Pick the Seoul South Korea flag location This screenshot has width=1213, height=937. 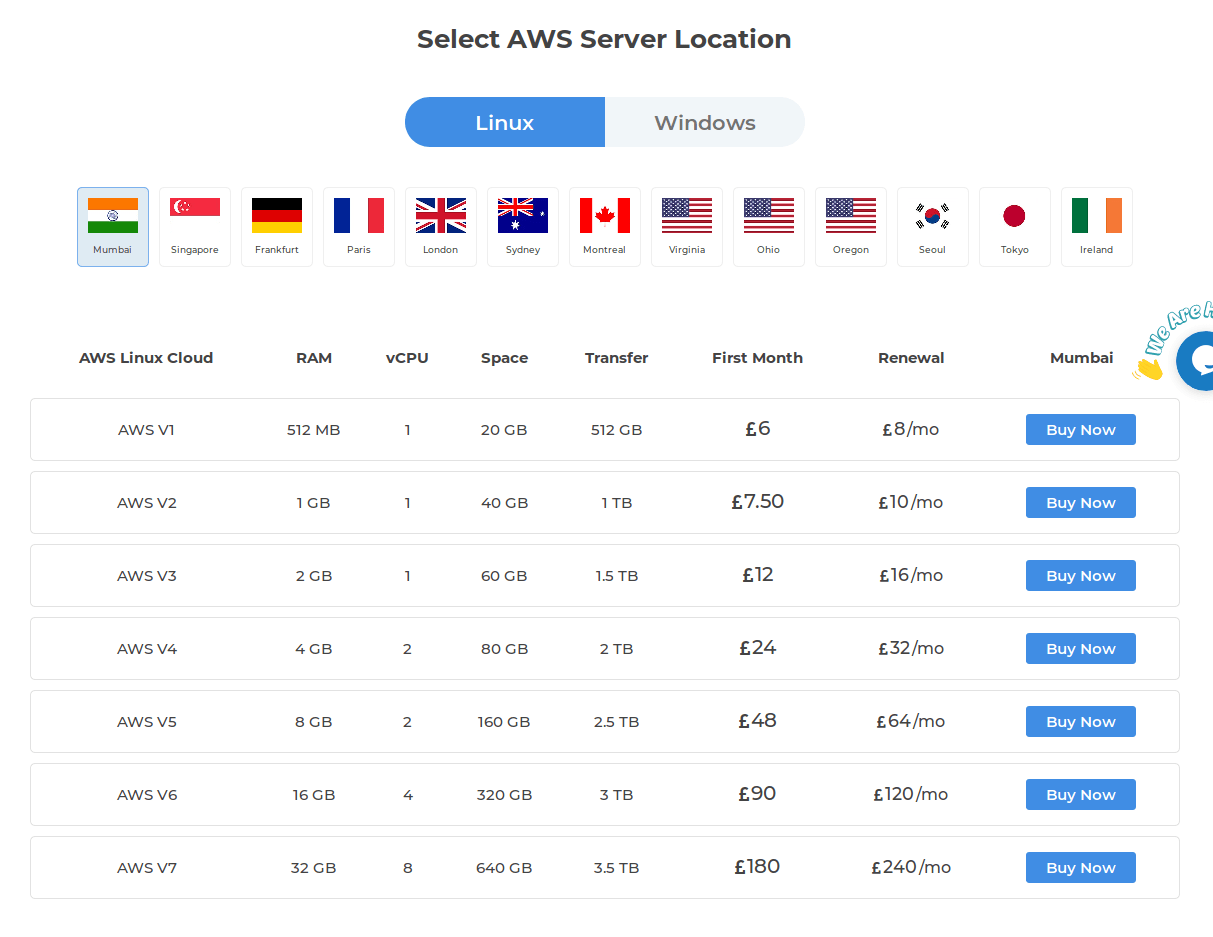pos(933,227)
